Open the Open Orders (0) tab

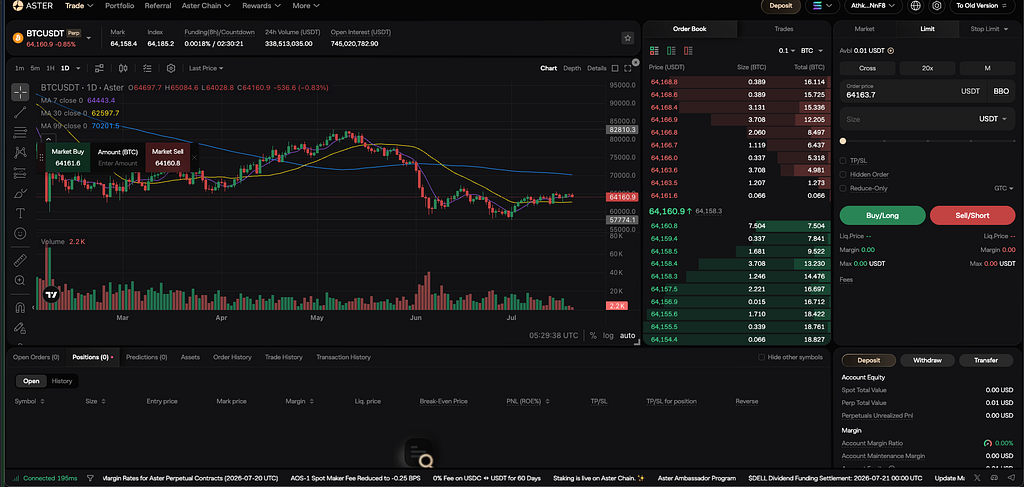pos(36,357)
